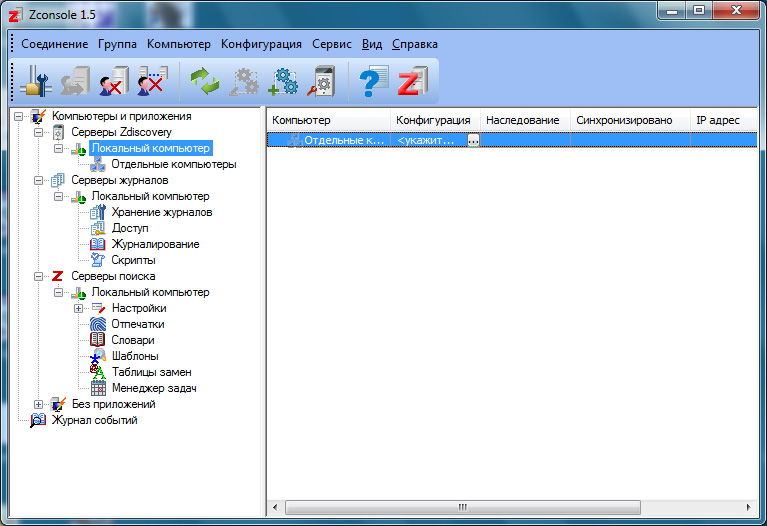Viewport: 767px width, 526px height.
Task: Click the red Z icon of Серверы поиска
Action: click(58, 276)
